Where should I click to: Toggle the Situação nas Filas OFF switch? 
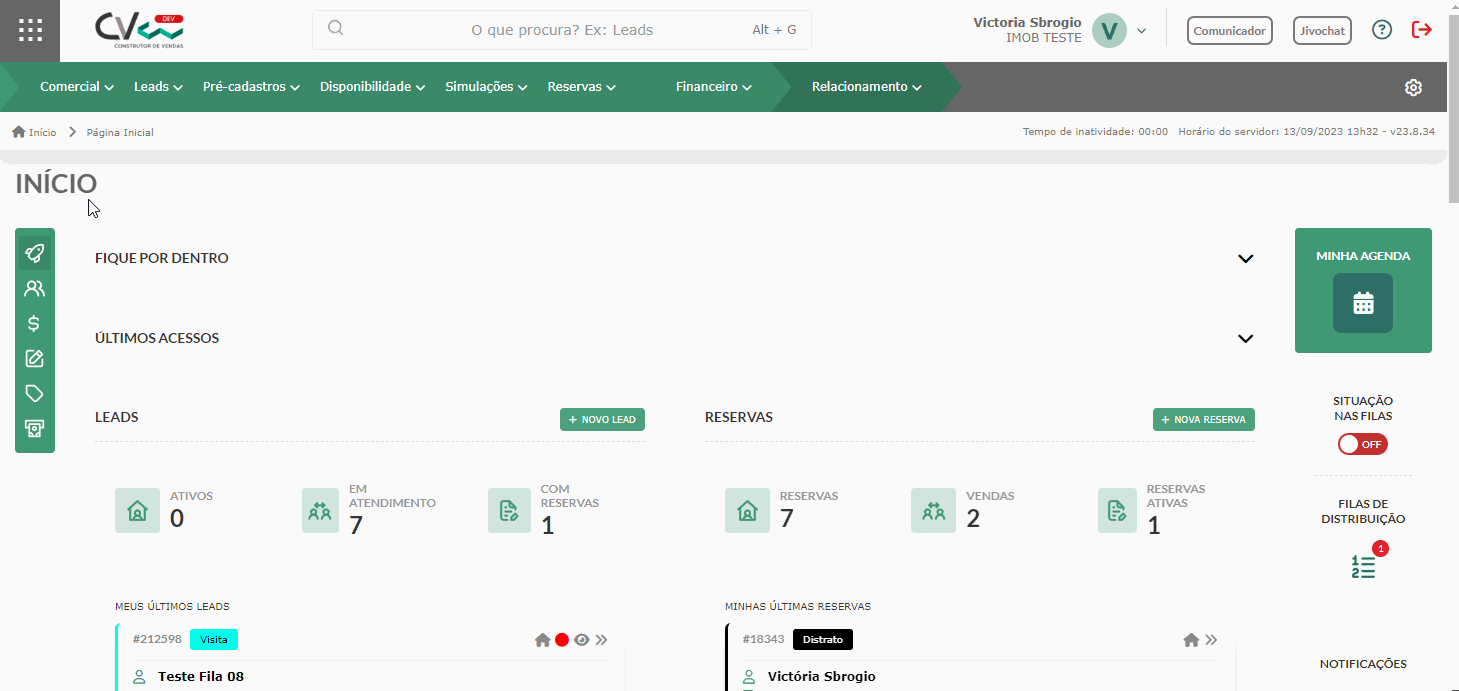(1363, 444)
